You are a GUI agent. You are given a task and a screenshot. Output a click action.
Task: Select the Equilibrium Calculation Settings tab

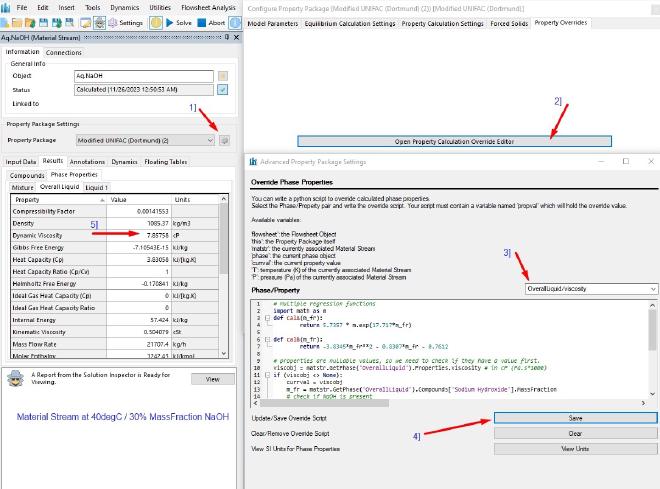349,23
